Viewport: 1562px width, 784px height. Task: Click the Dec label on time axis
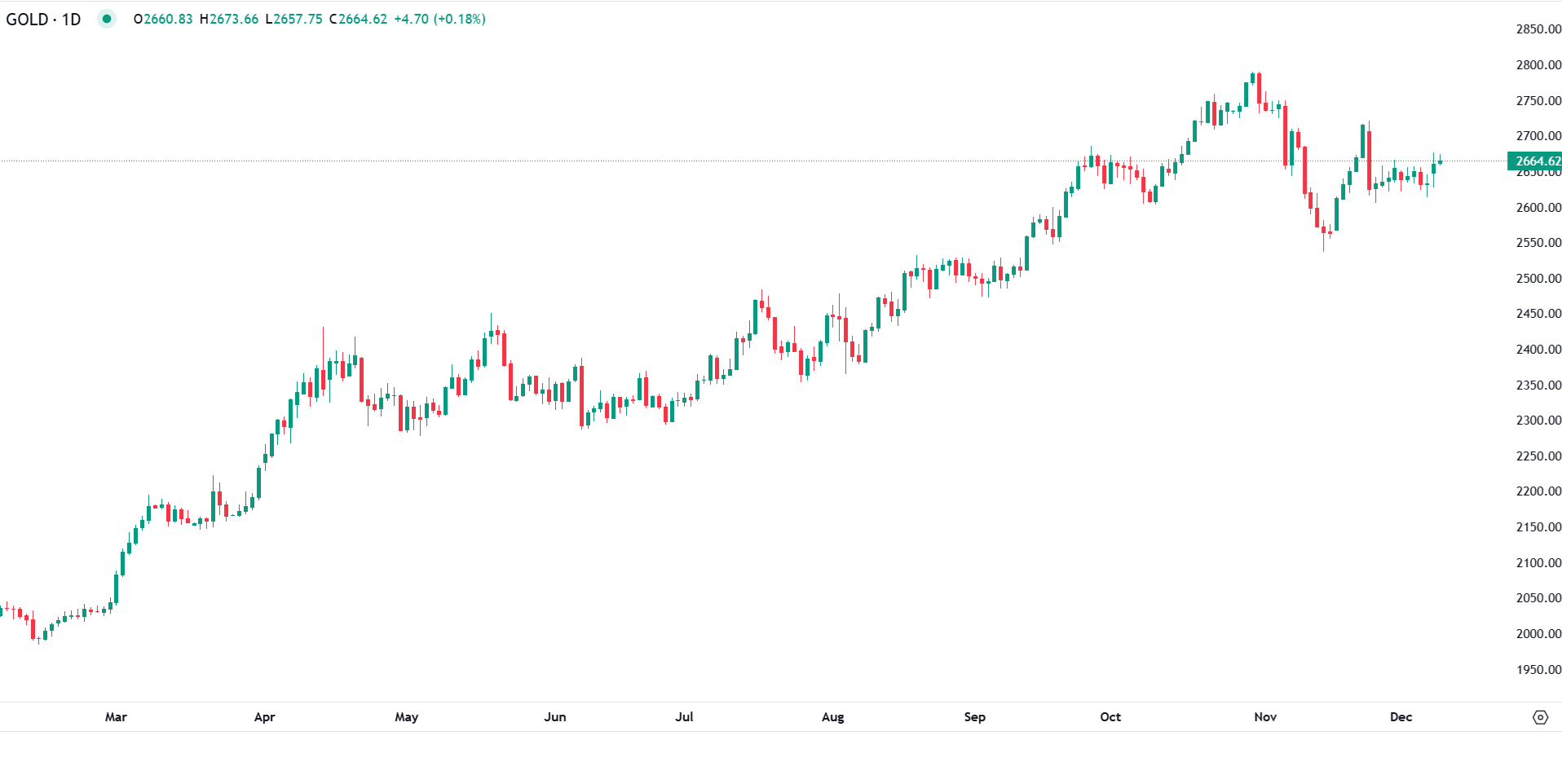(1401, 717)
